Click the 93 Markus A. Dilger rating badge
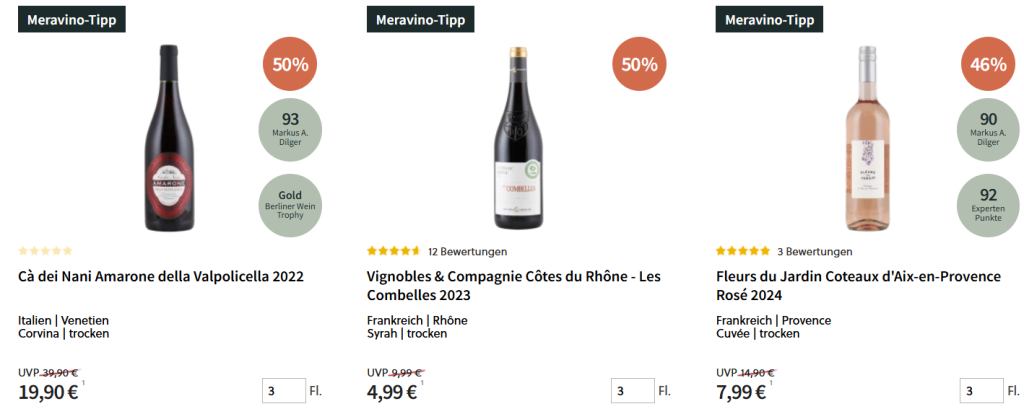Screen dimensions: 1024x409 (290, 129)
